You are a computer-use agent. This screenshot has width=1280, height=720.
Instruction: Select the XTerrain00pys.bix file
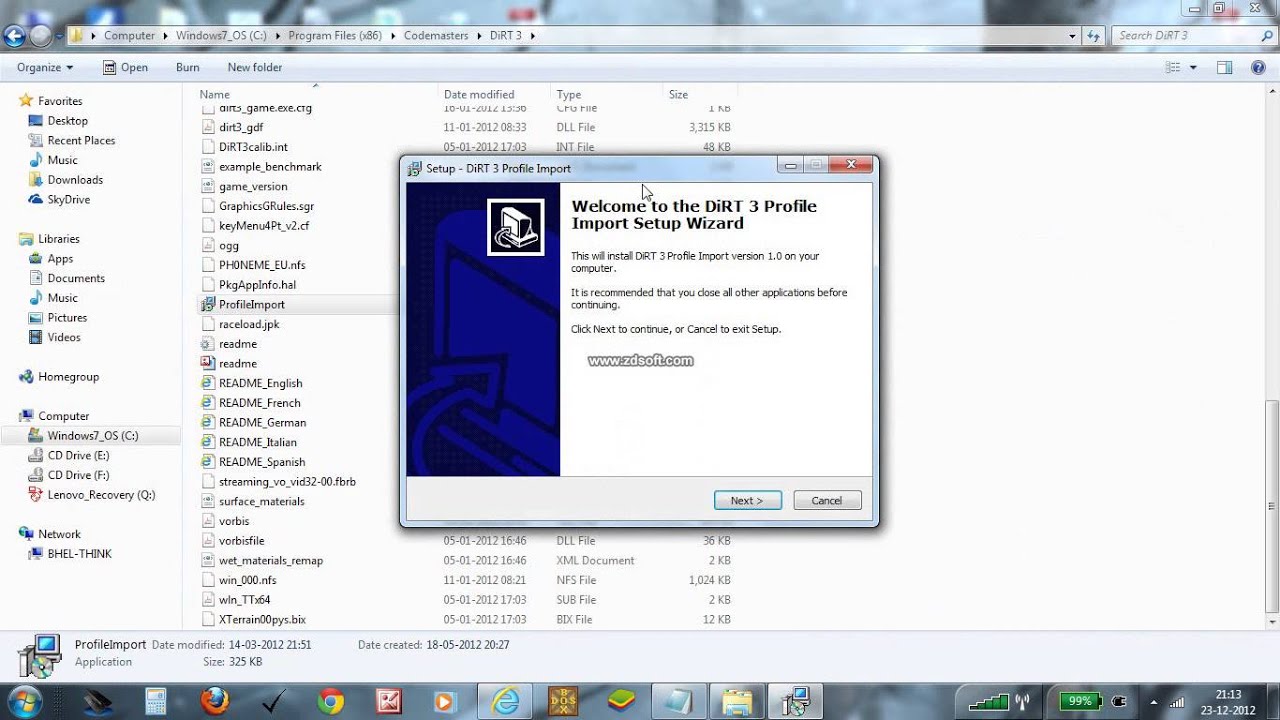pos(262,619)
